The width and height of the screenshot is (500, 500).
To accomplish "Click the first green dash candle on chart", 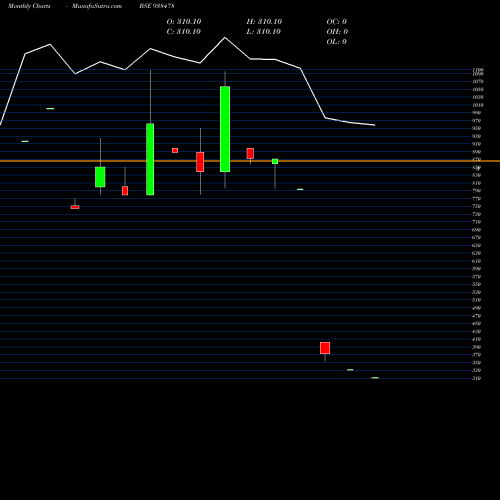I will pos(25,141).
